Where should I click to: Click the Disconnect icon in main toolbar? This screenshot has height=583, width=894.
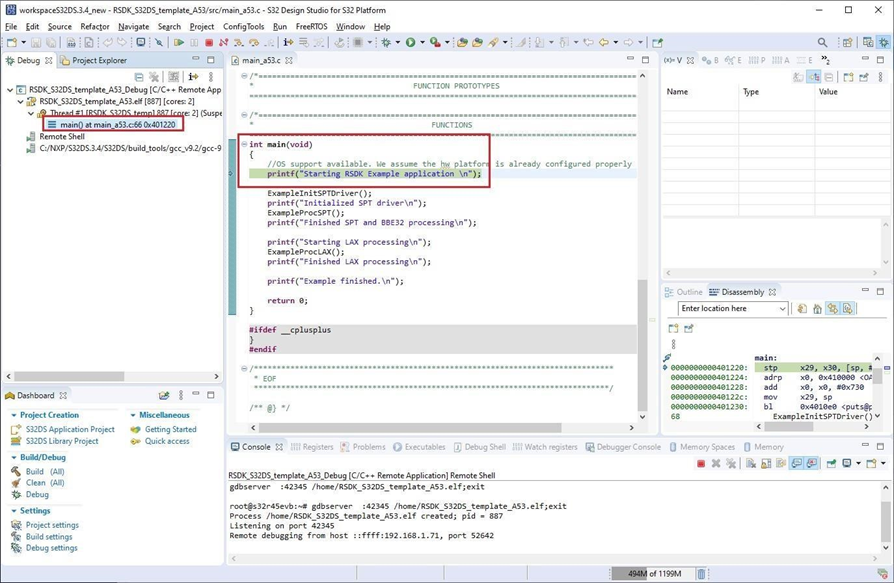coord(223,43)
